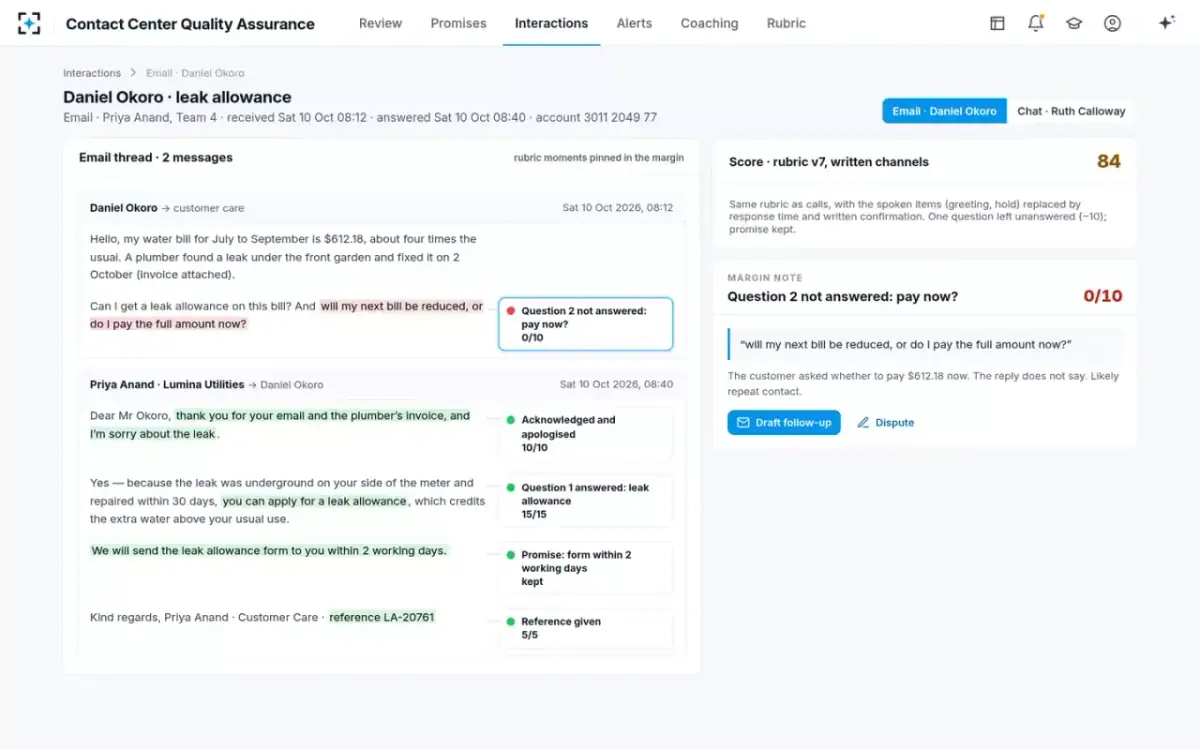The height and width of the screenshot is (750, 1200).
Task: Click the timestamp 'Sat 10 Oct 2026, 08:40'
Action: point(616,384)
